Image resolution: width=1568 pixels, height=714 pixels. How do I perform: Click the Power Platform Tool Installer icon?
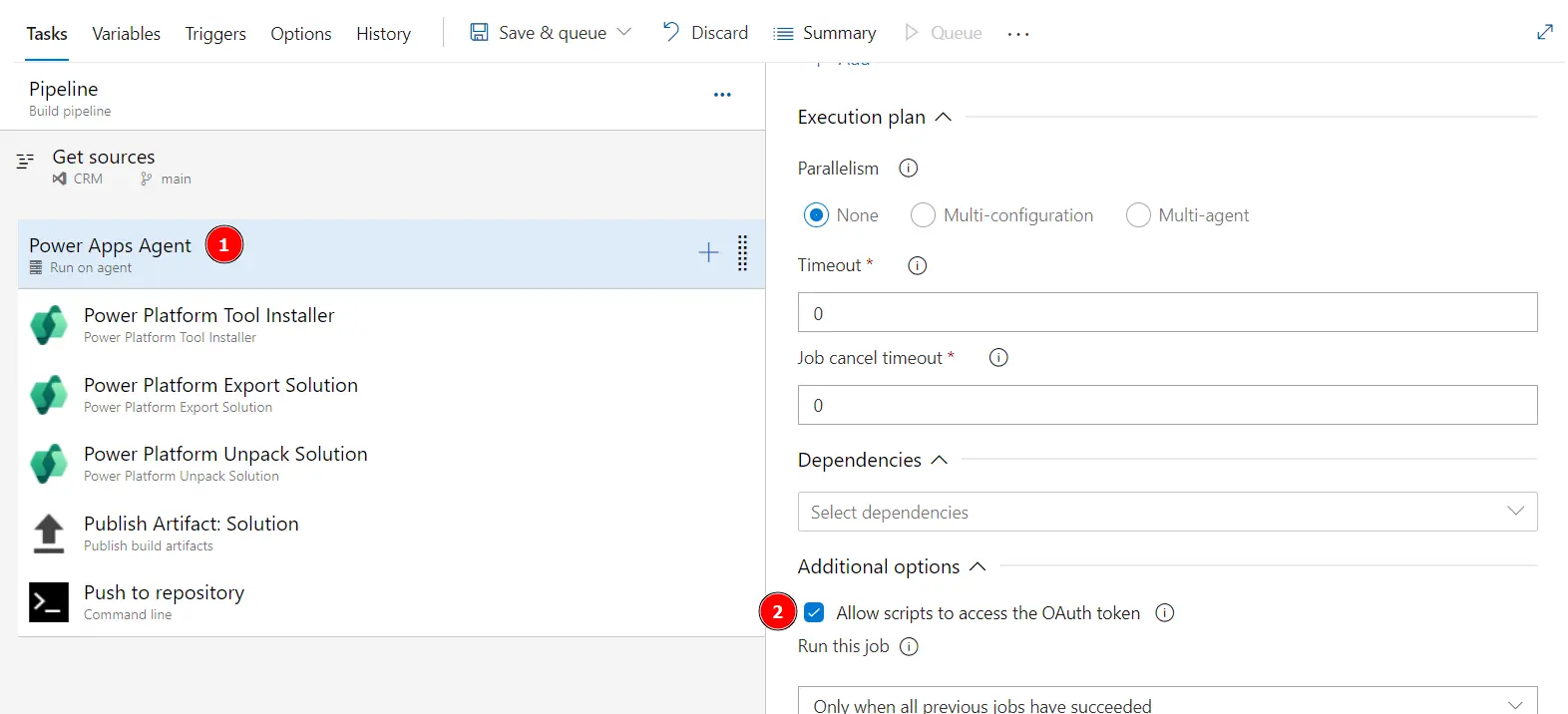[x=49, y=325]
